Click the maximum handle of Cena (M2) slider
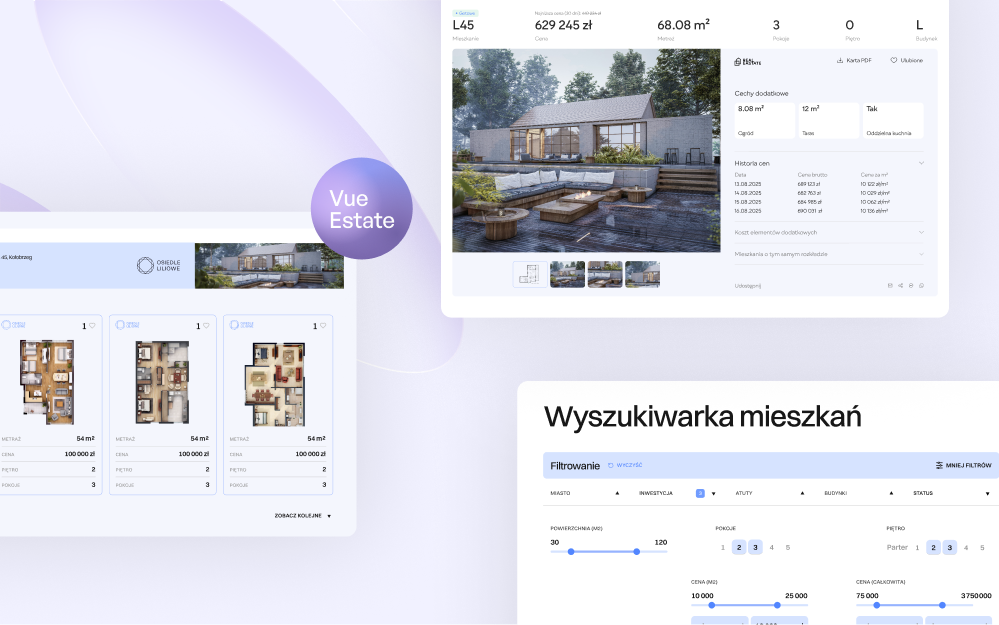The image size is (999, 625). 777,605
